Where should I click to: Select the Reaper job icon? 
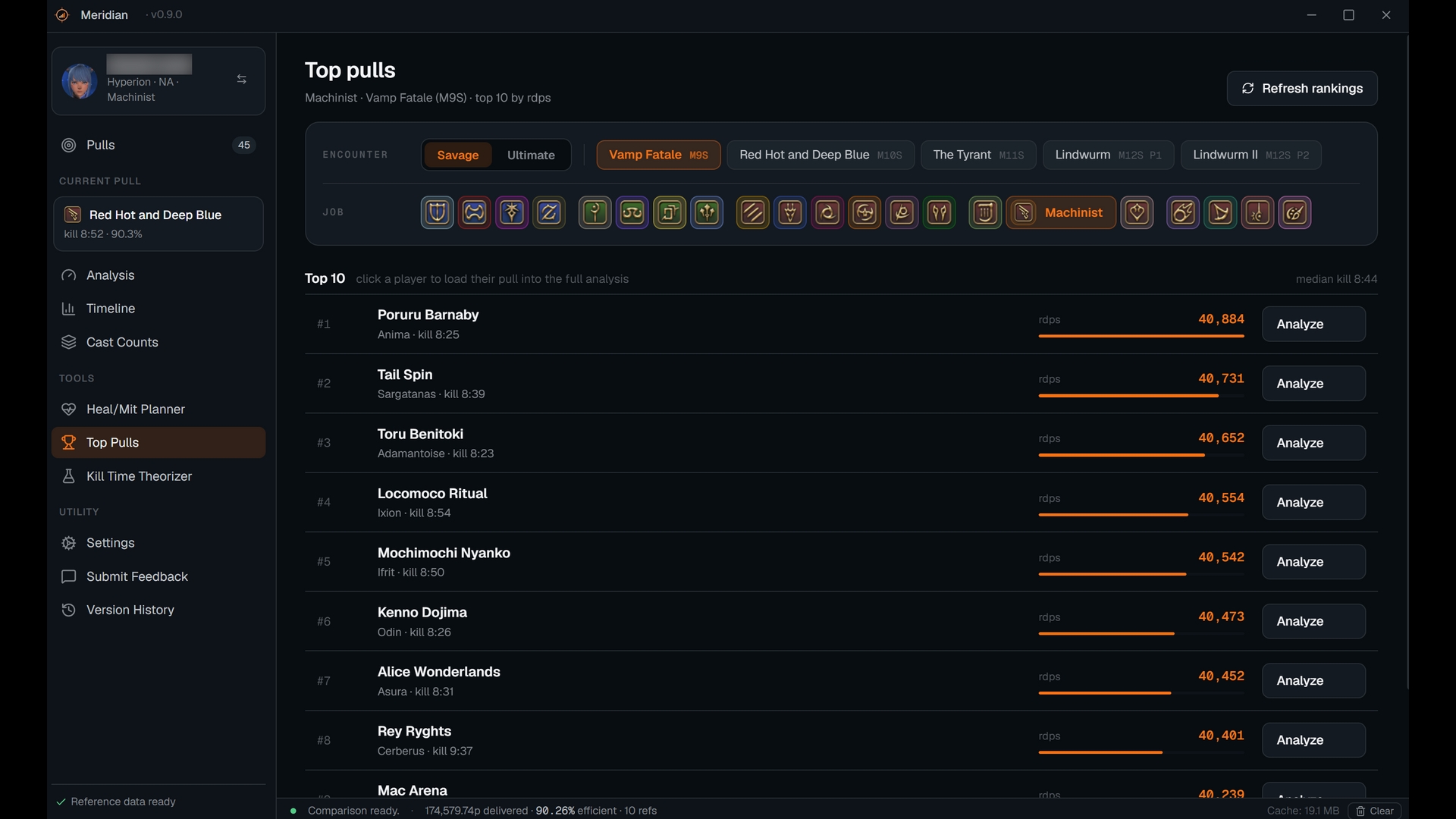[x=902, y=212]
